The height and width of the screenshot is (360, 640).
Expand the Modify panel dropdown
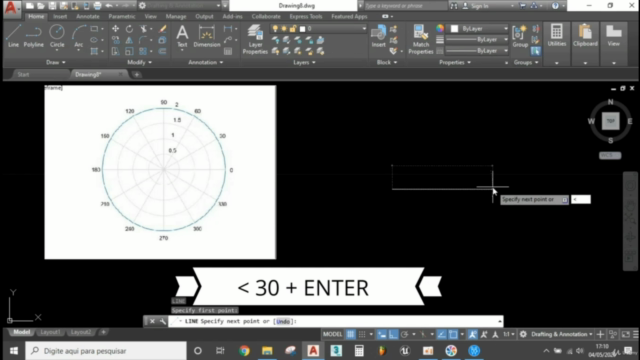(139, 62)
